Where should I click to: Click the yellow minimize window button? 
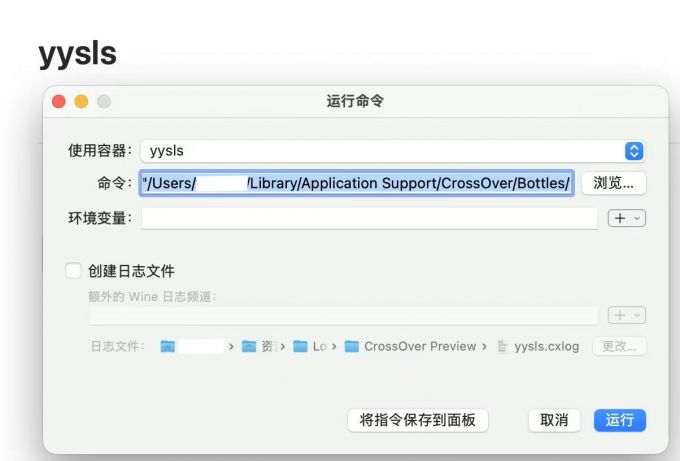81,101
